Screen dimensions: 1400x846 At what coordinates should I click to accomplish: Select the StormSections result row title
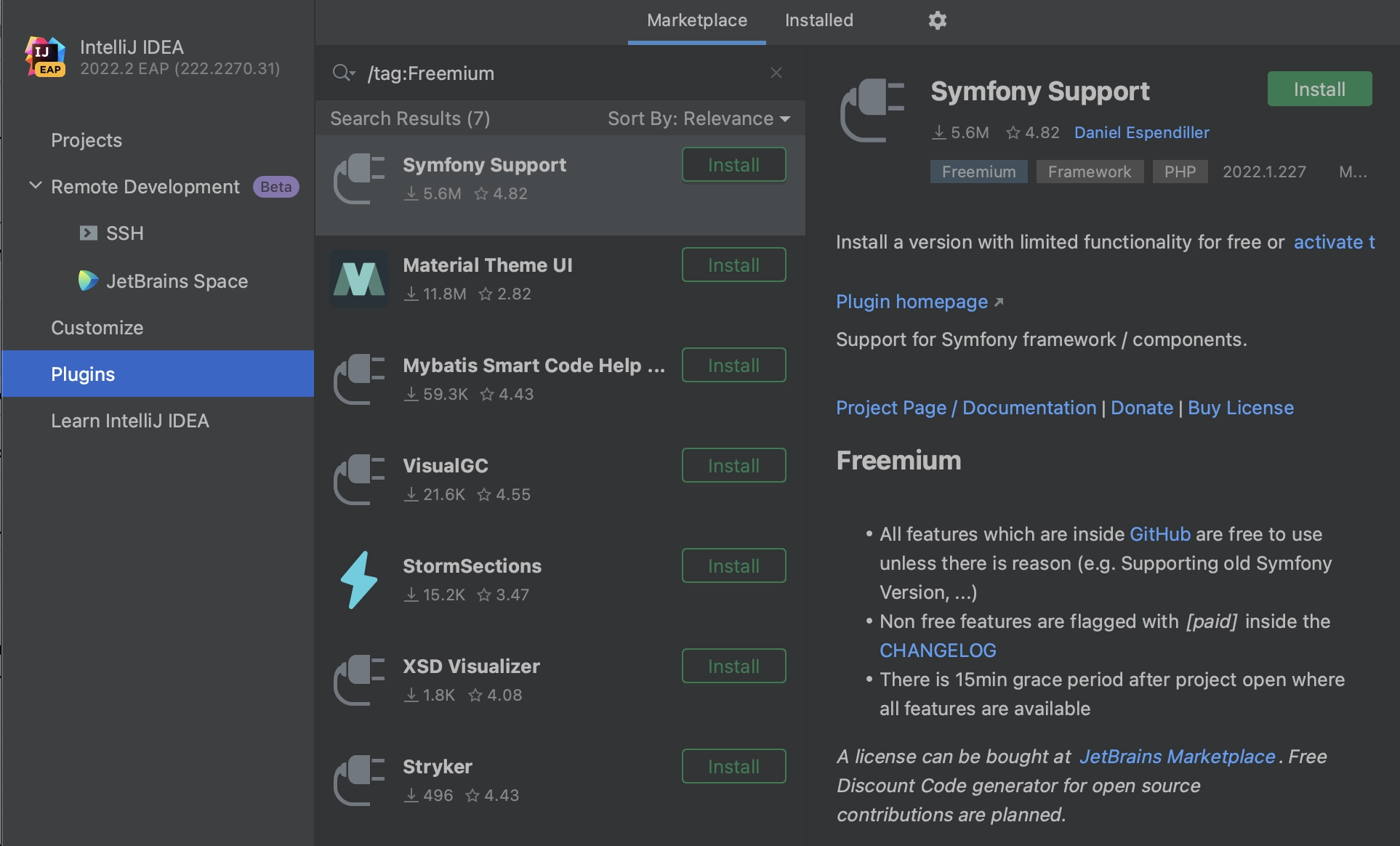[472, 566]
